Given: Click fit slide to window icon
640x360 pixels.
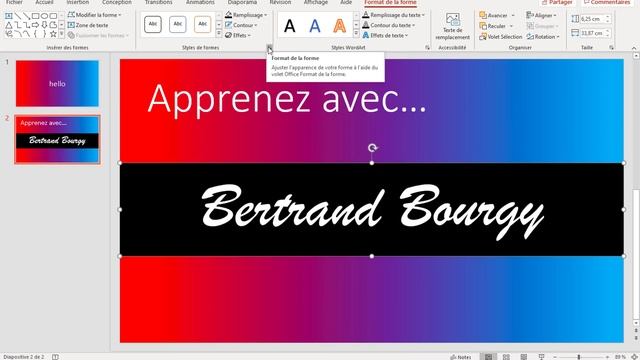Looking at the screenshot, I should pos(634,357).
